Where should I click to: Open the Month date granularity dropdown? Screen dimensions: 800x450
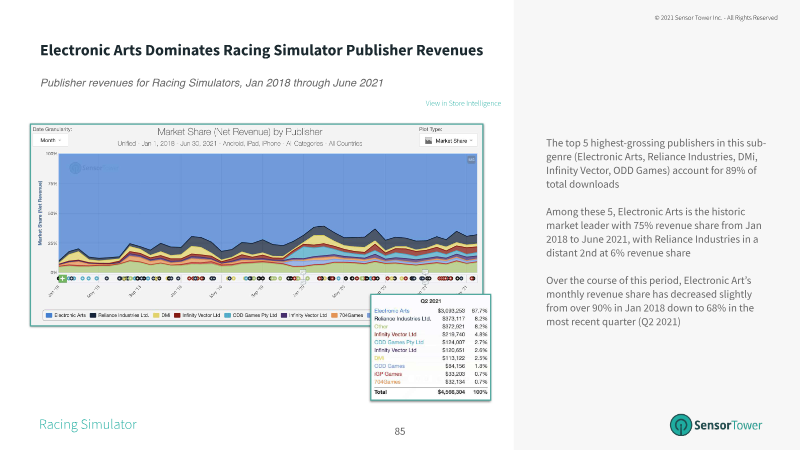50,140
